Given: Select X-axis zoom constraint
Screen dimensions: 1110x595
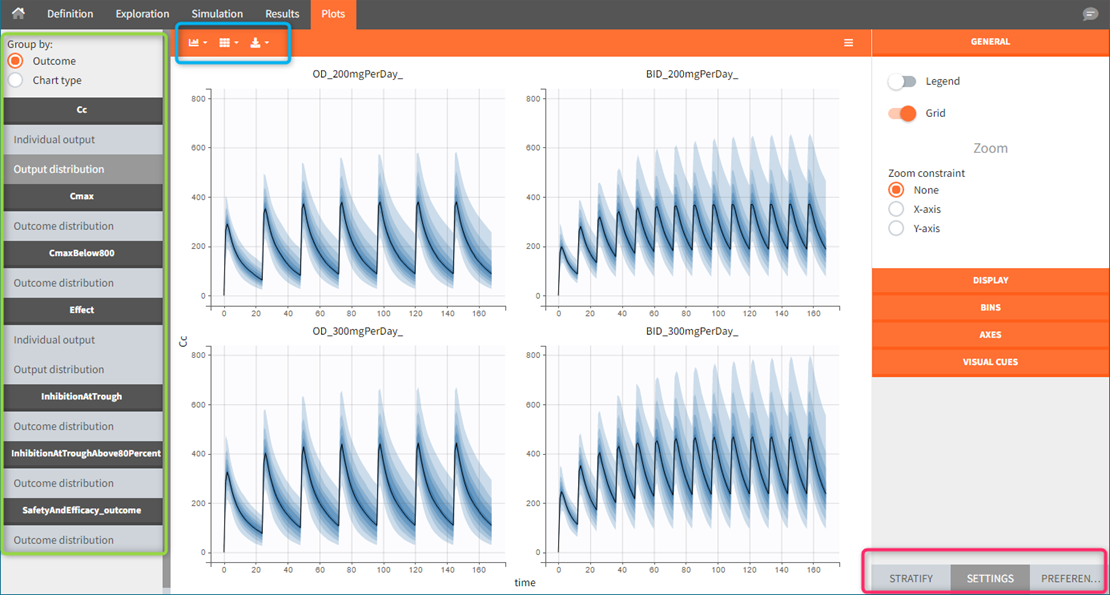Looking at the screenshot, I should click(x=896, y=209).
